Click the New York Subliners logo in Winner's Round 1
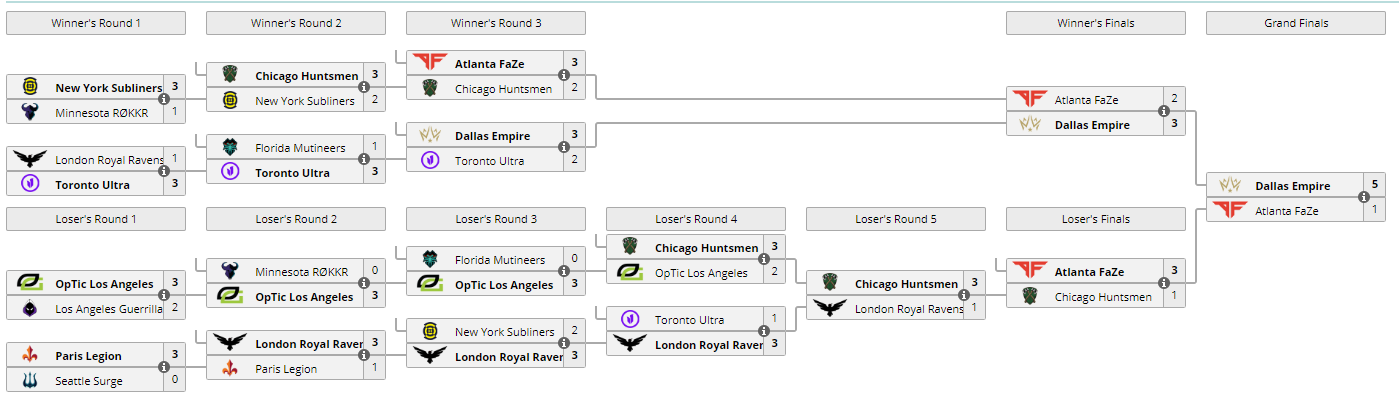Viewport: 1399px width, 403px height. 30,87
